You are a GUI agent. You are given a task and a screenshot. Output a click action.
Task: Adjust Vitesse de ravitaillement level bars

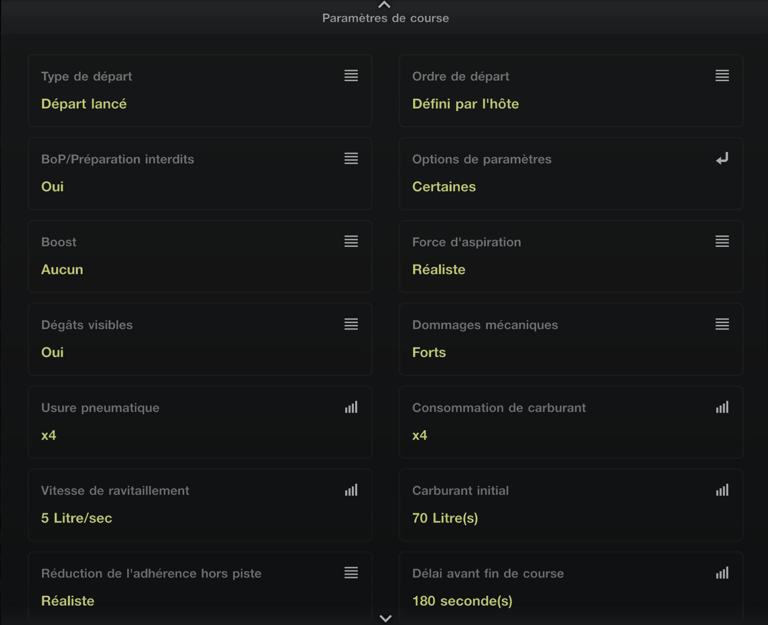(x=351, y=490)
